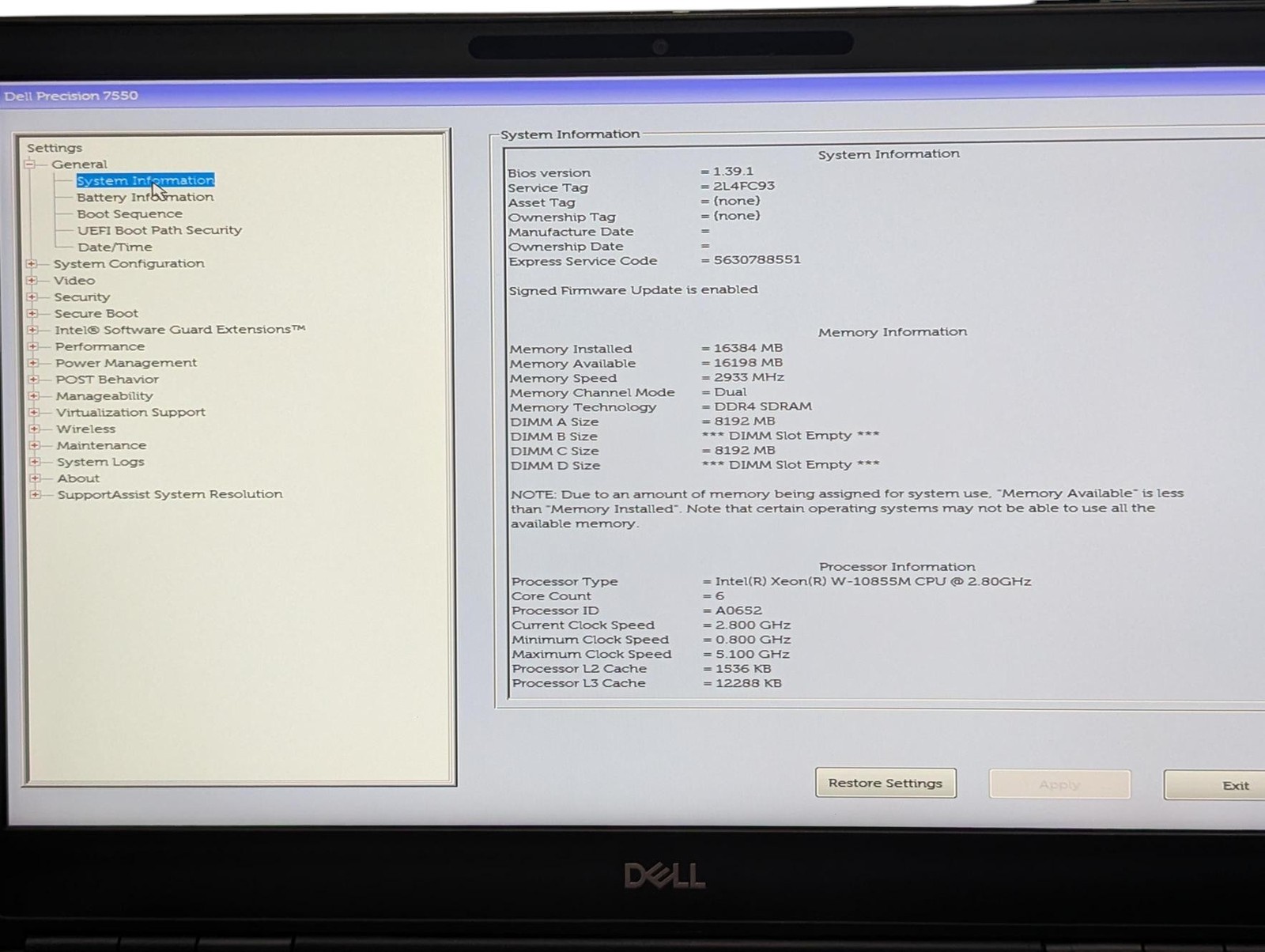Select POST Behavior category label
The width and height of the screenshot is (1265, 952).
pos(108,380)
